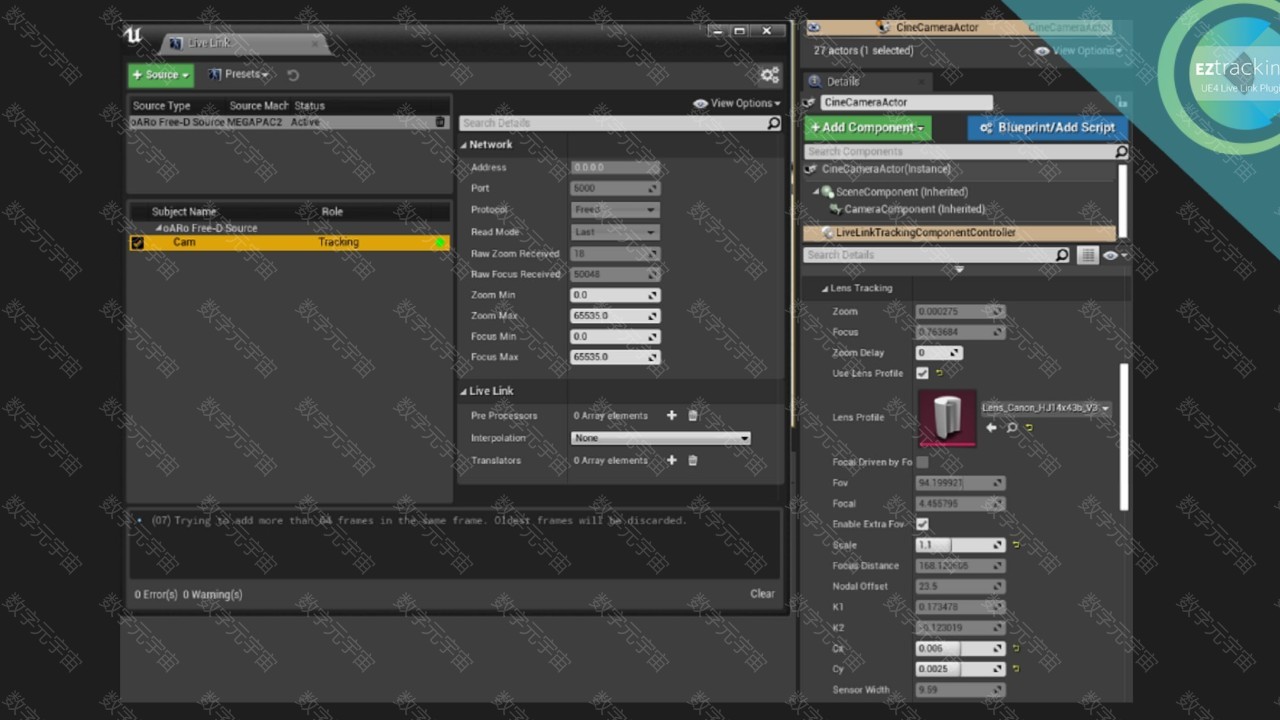Browse to Lens Profile asset with magnifier icon
Image resolution: width=1280 pixels, height=720 pixels.
click(x=1011, y=427)
